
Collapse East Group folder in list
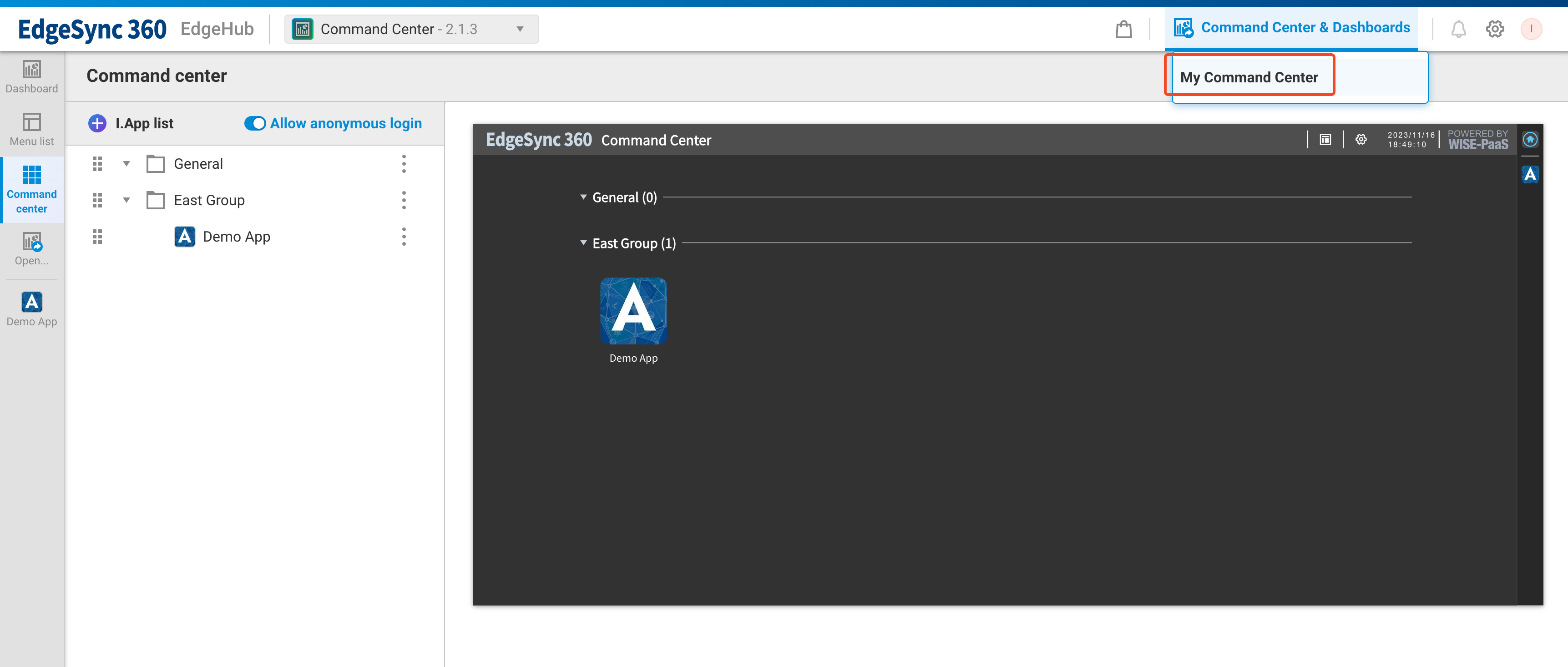click(126, 200)
